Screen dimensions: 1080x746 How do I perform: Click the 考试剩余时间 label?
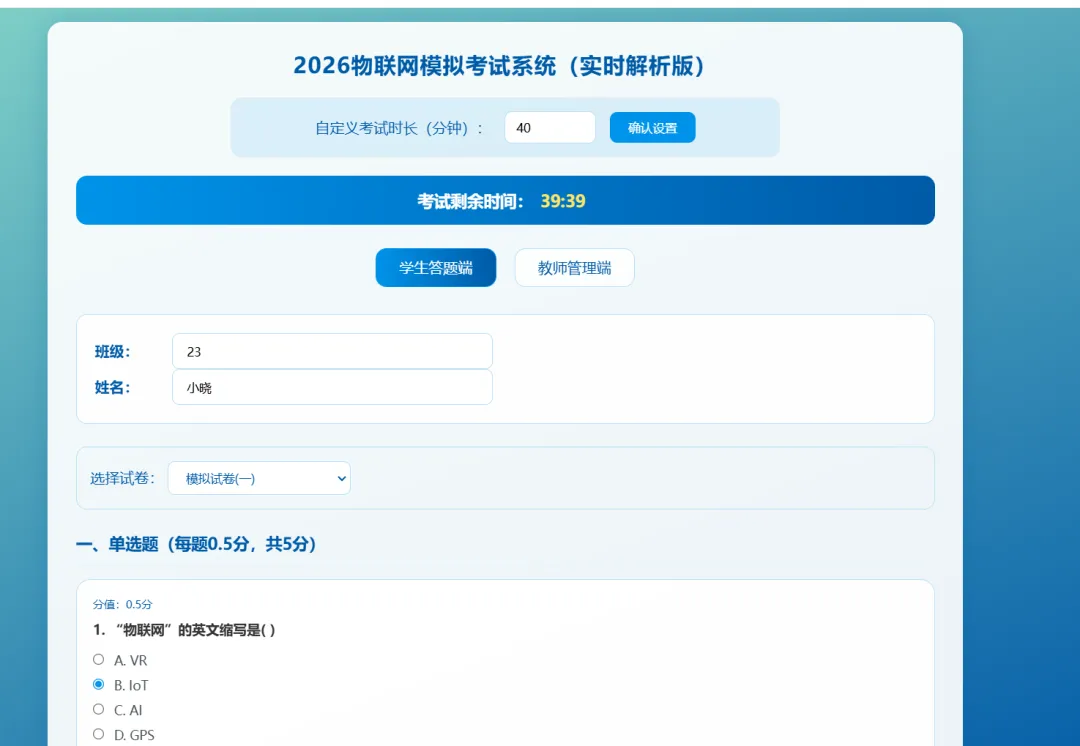point(470,201)
